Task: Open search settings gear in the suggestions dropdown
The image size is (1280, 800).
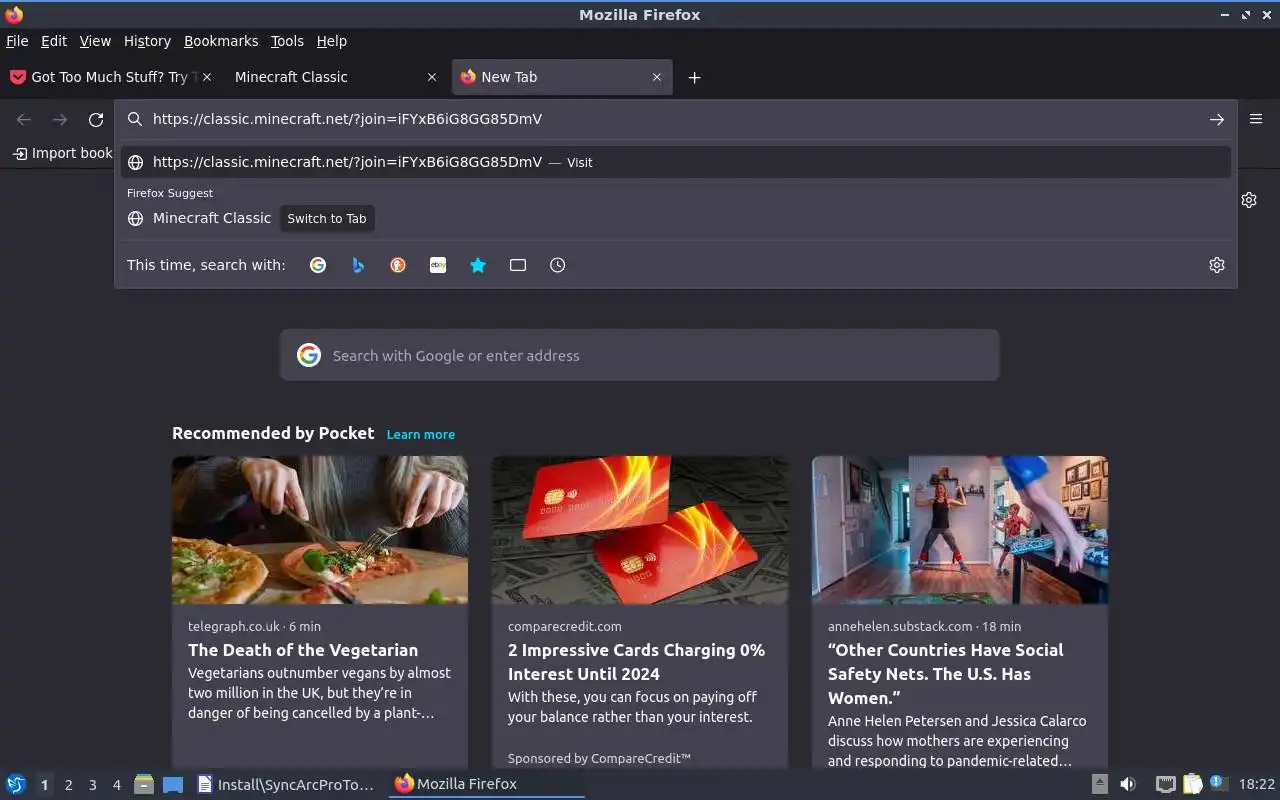Action: 1216,265
